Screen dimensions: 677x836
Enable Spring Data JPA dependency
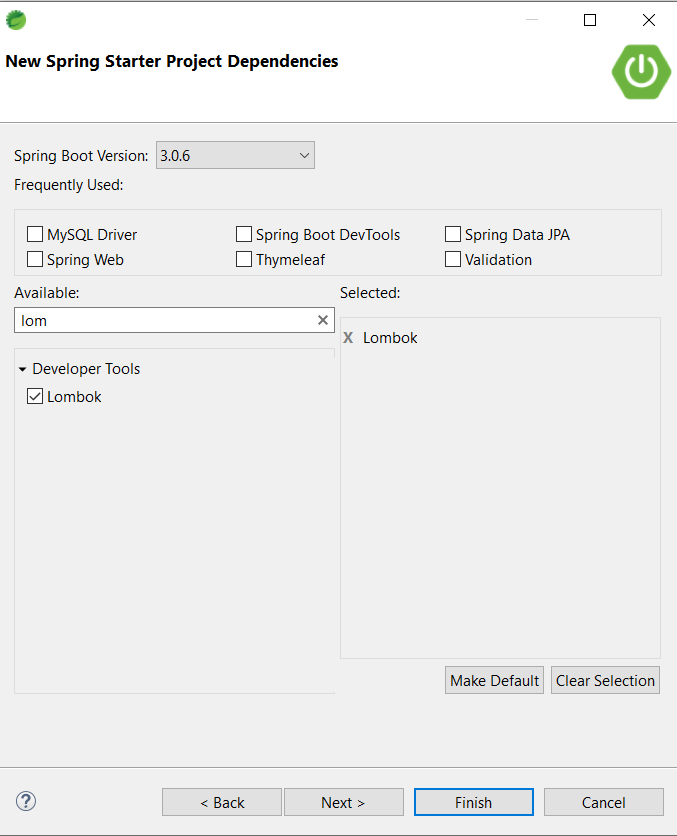(453, 235)
